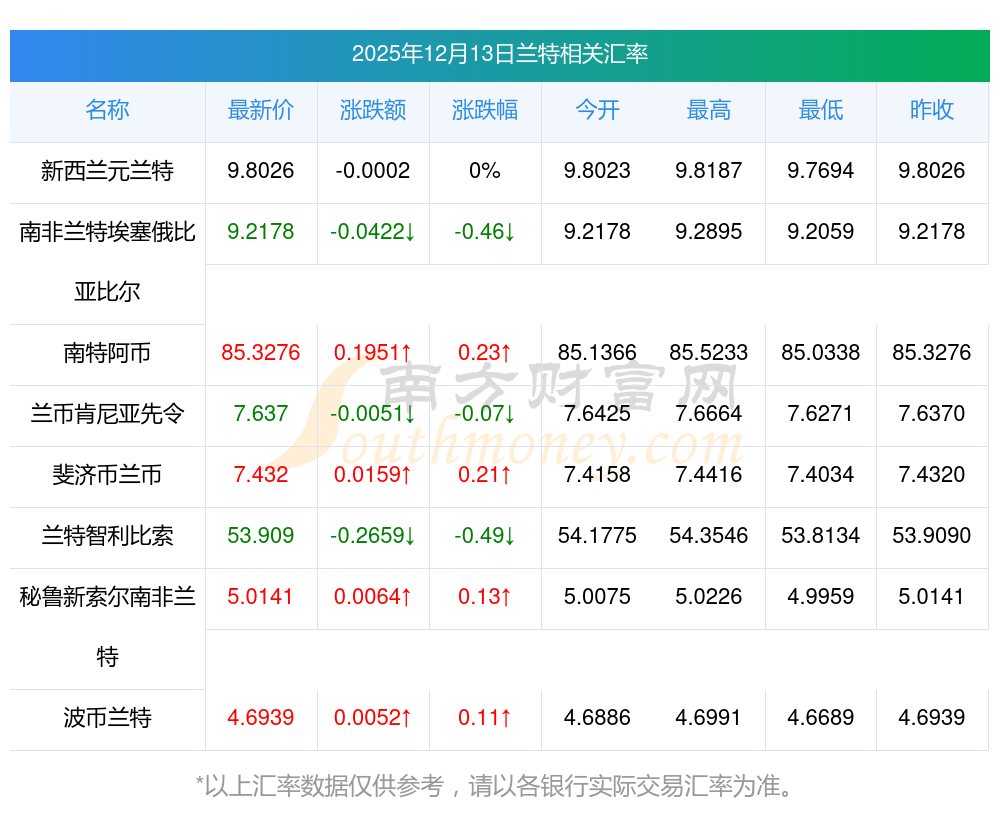Select the 4.6689 lowest price cell
The image size is (1000, 817).
[820, 718]
